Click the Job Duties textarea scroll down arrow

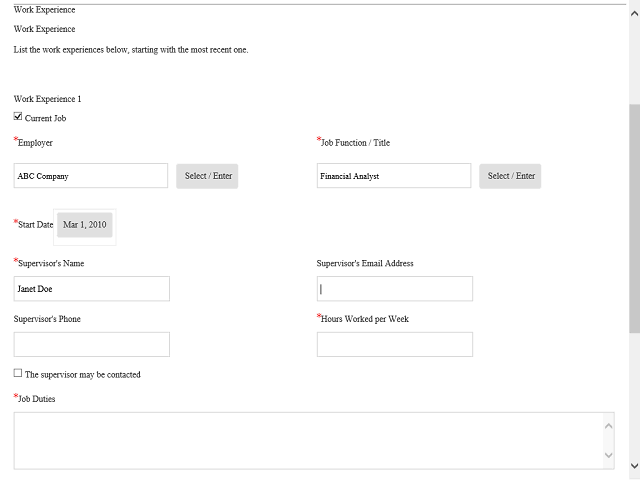609,455
